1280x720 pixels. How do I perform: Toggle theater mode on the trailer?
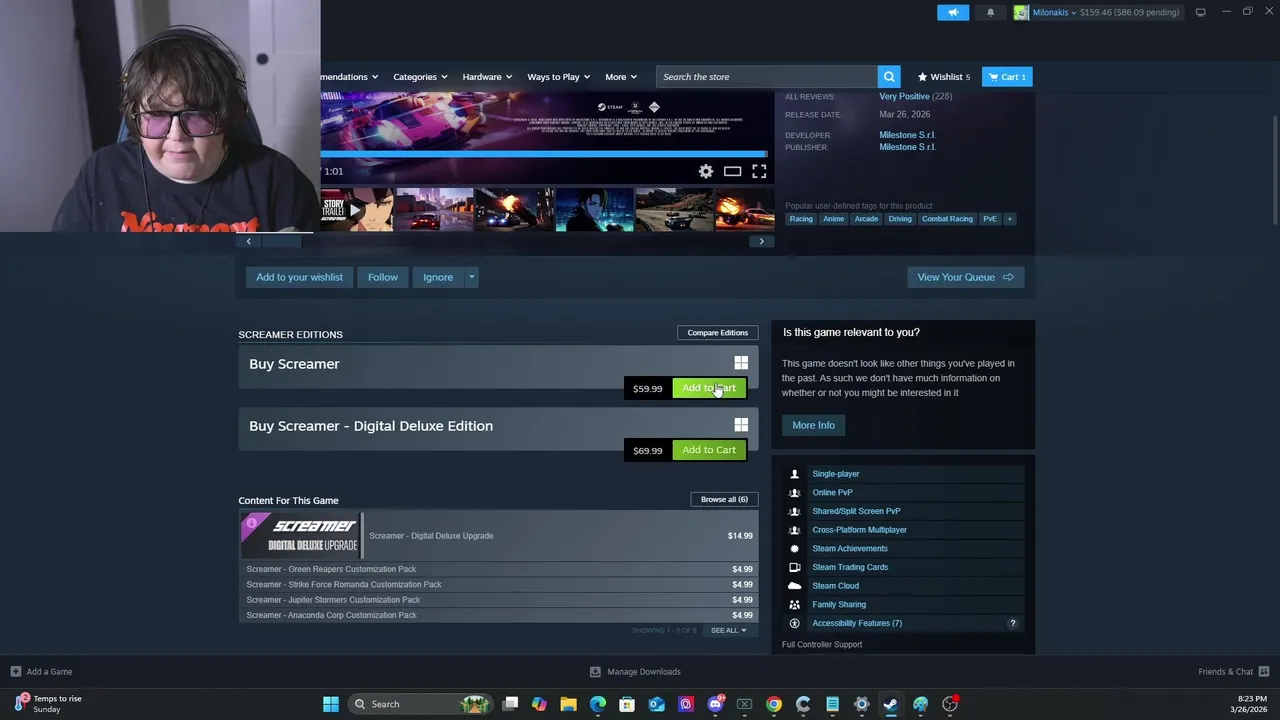click(x=733, y=171)
